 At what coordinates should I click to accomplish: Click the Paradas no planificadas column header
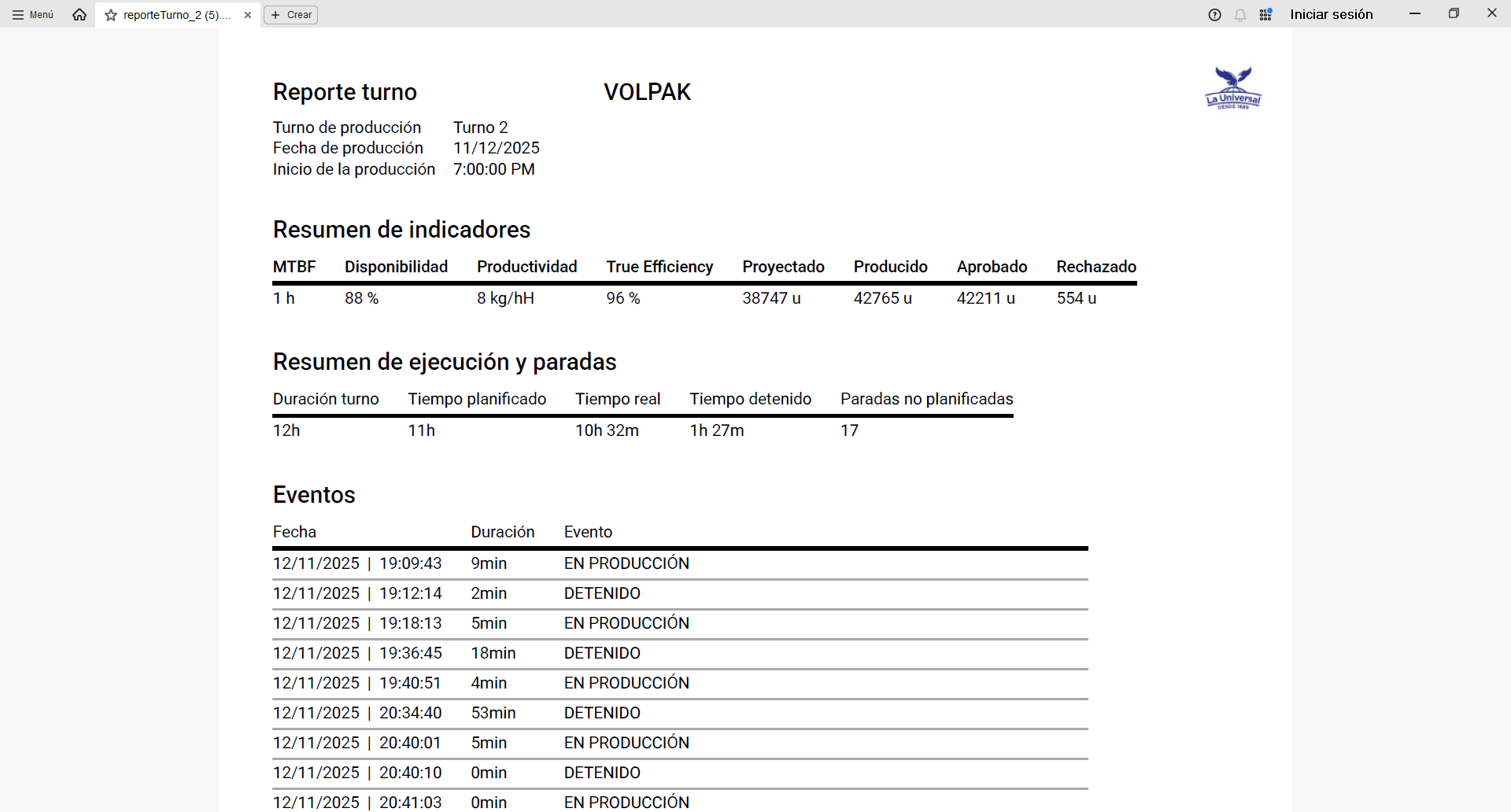(926, 399)
